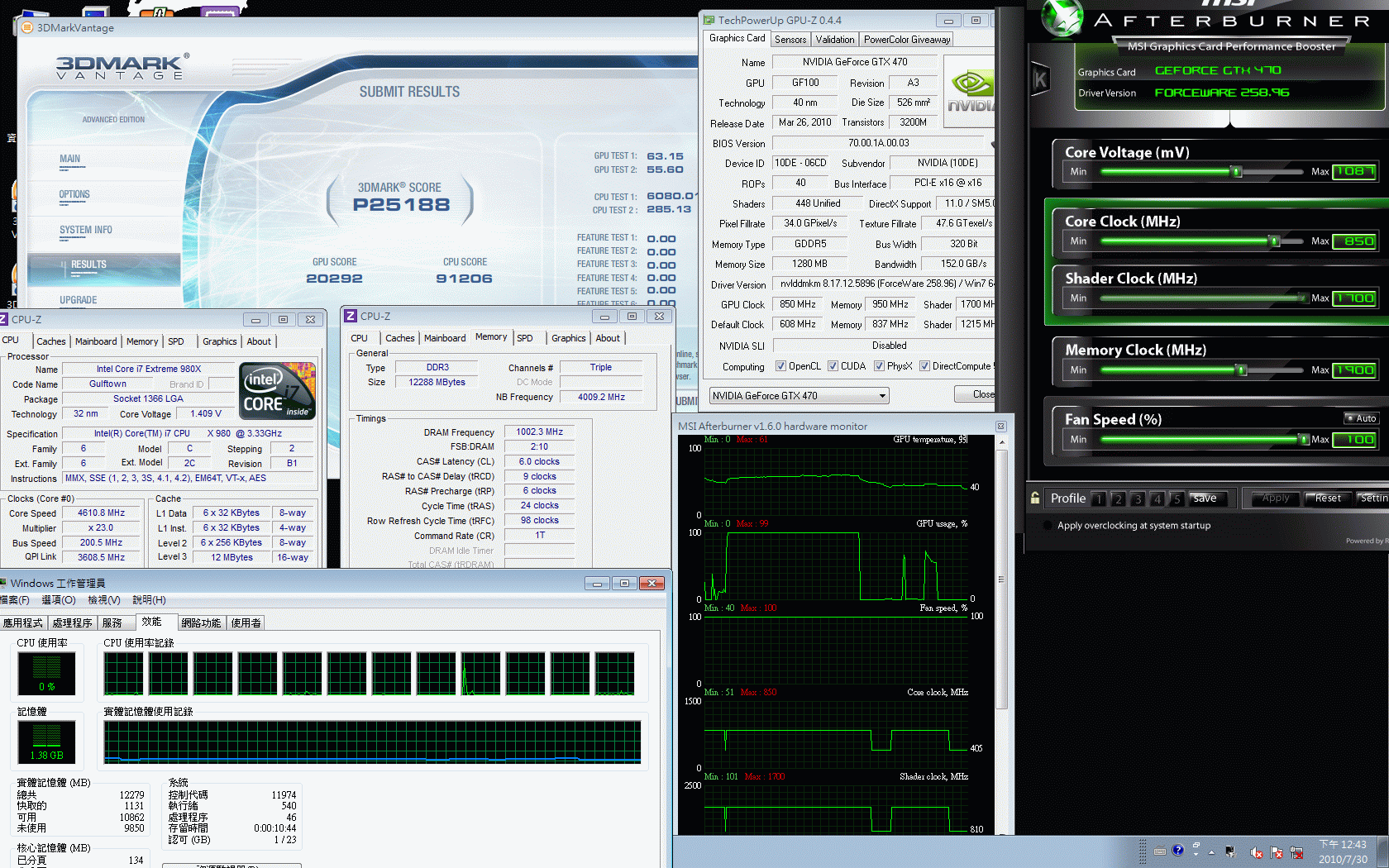Click the Fan Speed slider handle
Viewport: 1389px width, 868px height.
coord(1304,440)
